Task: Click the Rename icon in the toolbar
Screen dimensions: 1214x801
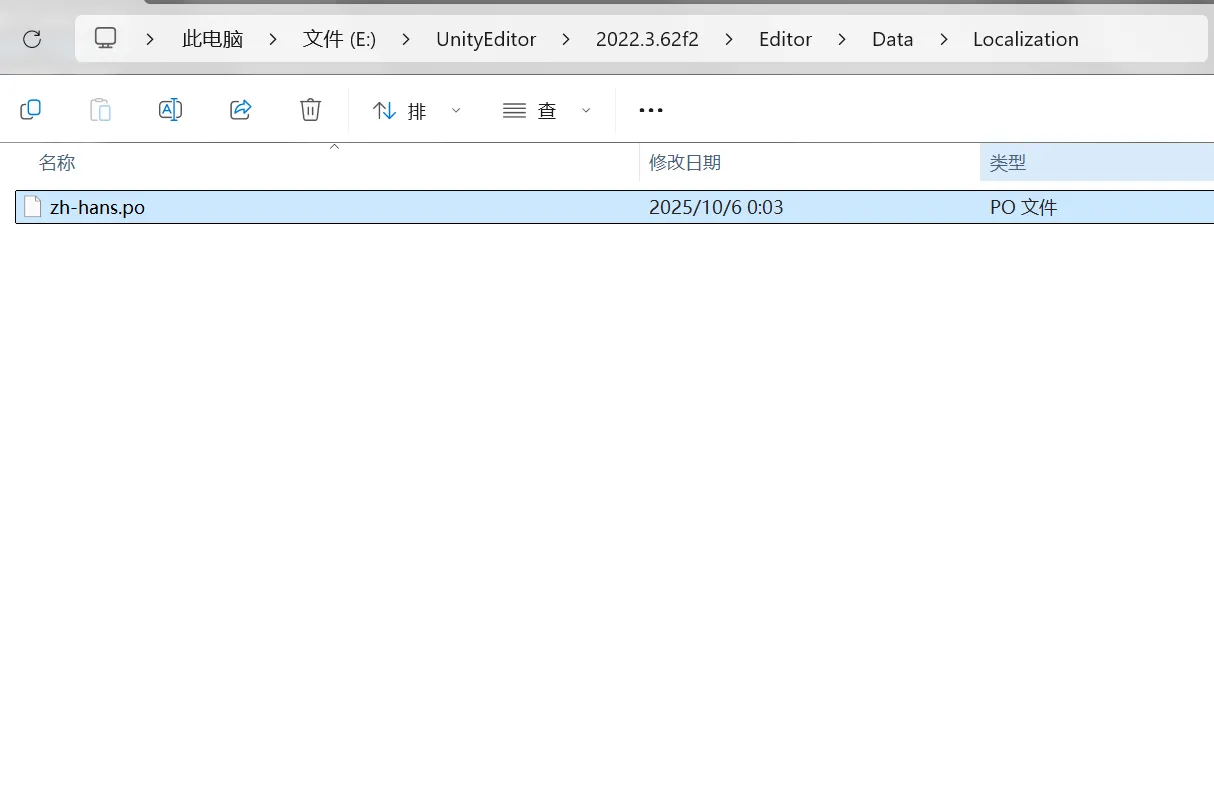Action: click(171, 110)
